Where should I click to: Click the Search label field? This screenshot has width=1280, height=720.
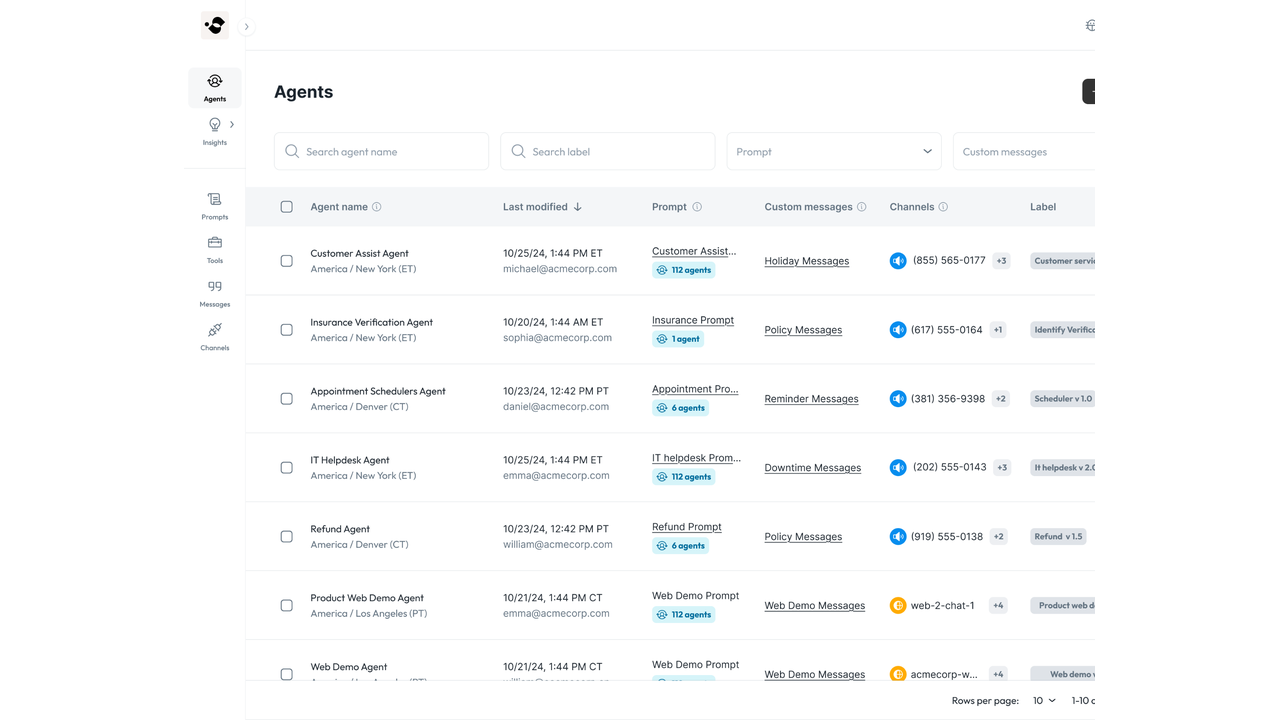coord(607,151)
